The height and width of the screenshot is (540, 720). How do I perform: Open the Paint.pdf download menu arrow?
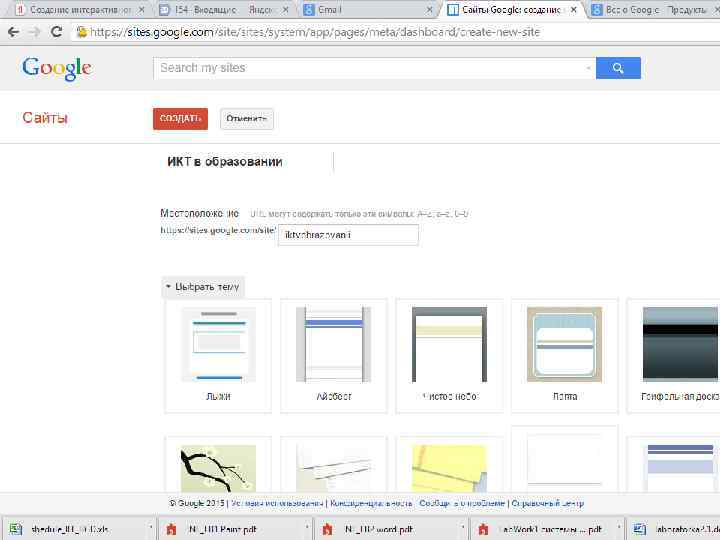point(306,527)
